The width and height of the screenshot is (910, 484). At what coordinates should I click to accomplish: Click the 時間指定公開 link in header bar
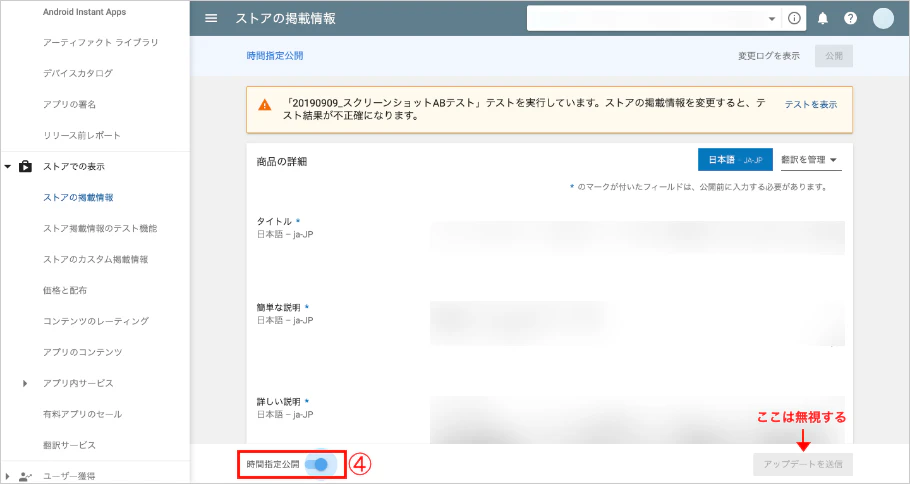point(275,56)
